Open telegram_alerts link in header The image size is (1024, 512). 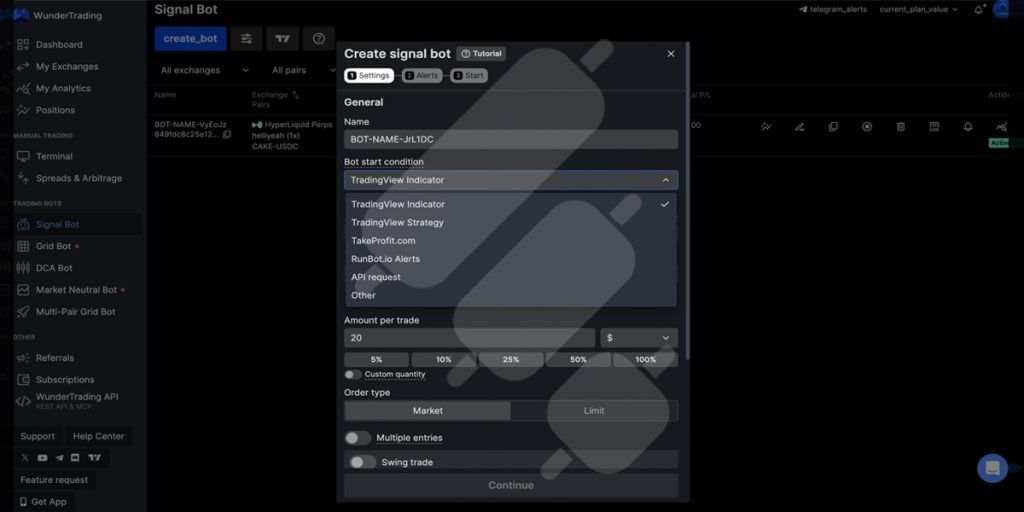click(833, 9)
